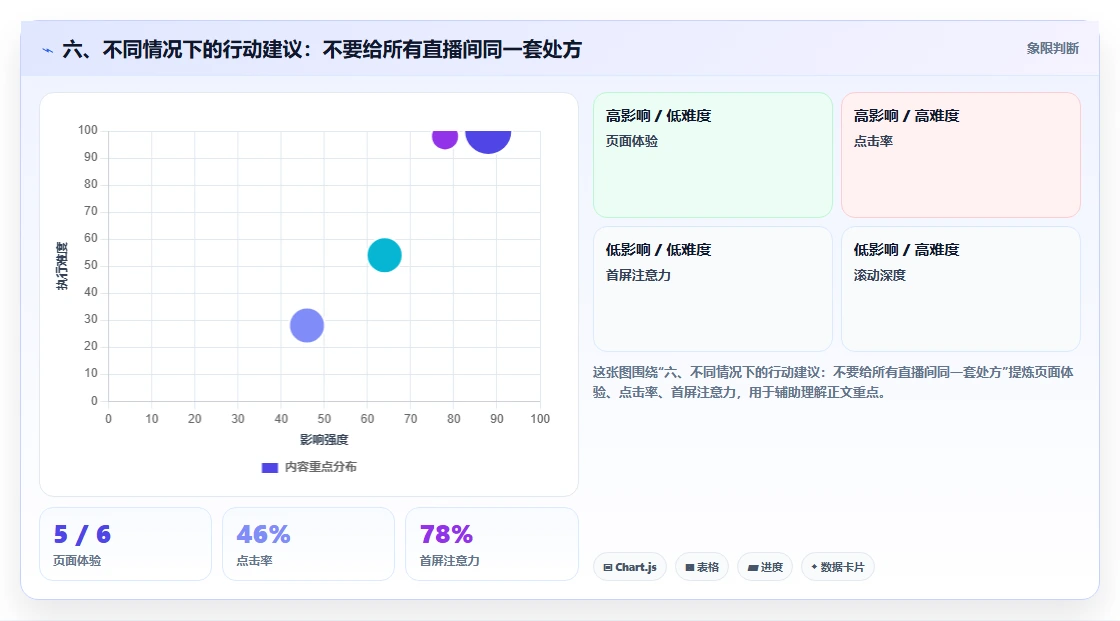Click the purple bubble at top of chart
The width and height of the screenshot is (1120, 621).
coord(444,138)
